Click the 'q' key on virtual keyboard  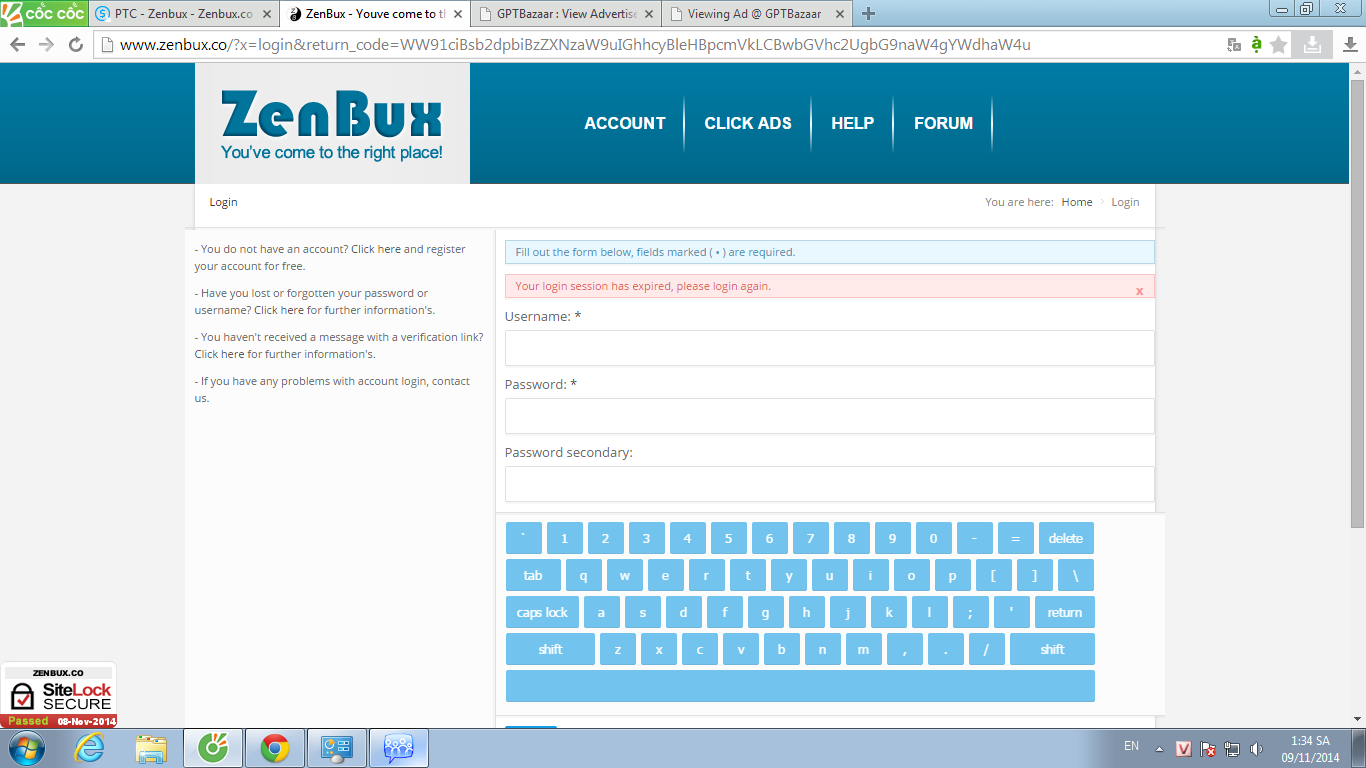point(584,575)
